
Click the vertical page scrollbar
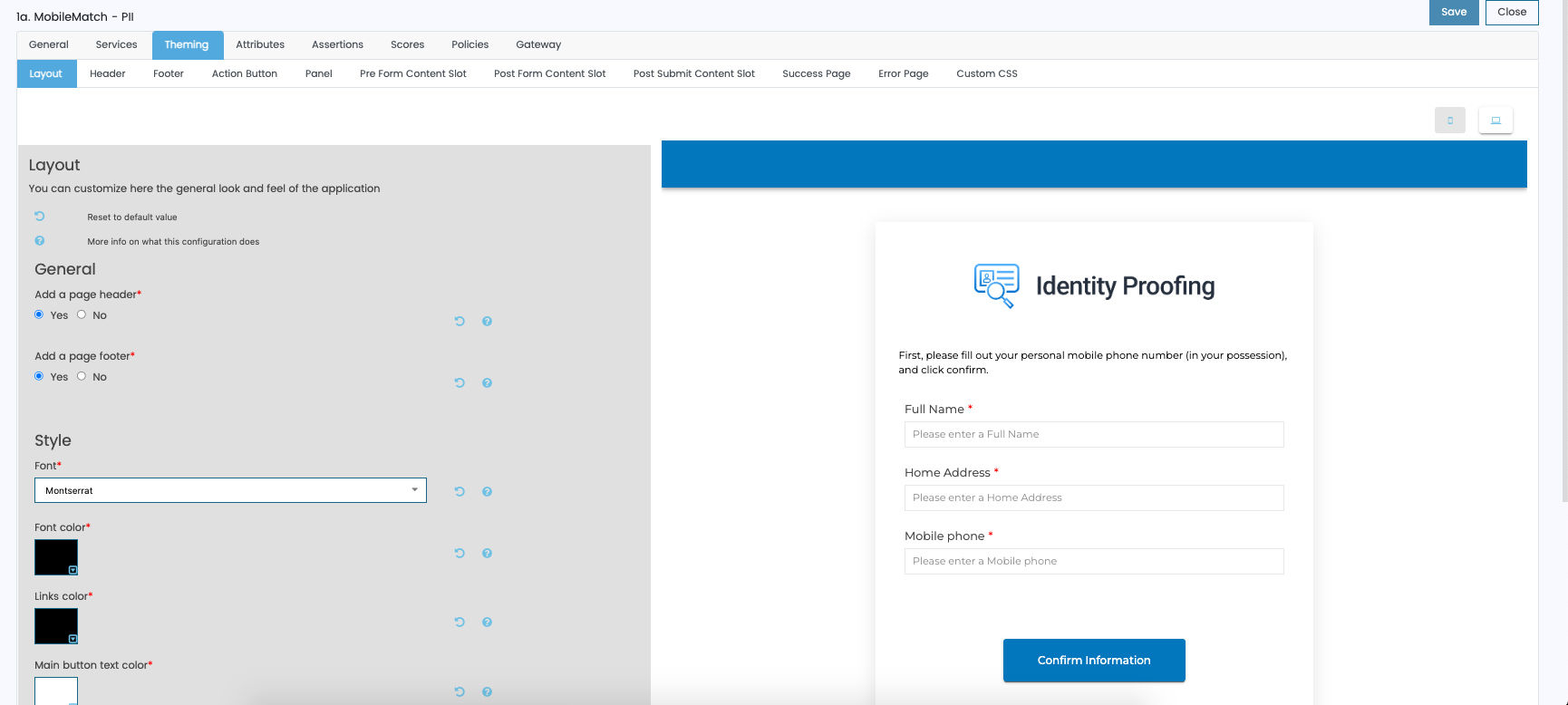[1564, 251]
